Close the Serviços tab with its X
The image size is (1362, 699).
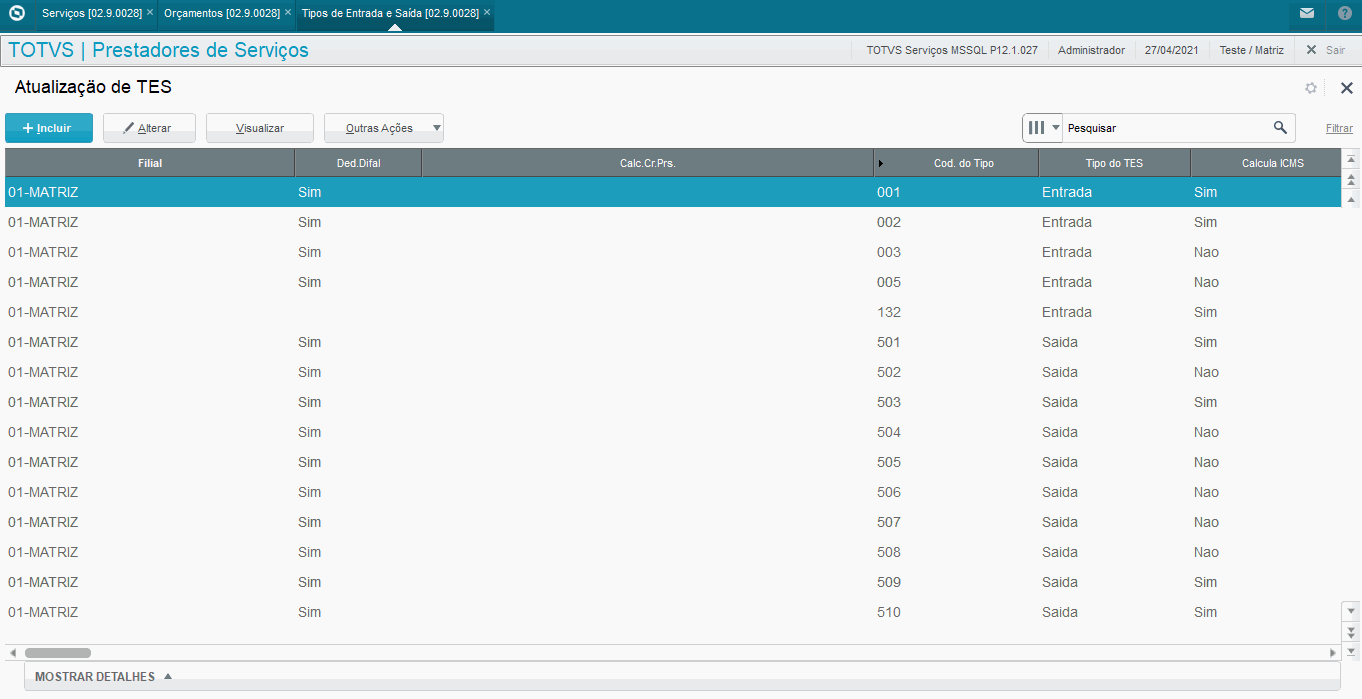(x=150, y=13)
